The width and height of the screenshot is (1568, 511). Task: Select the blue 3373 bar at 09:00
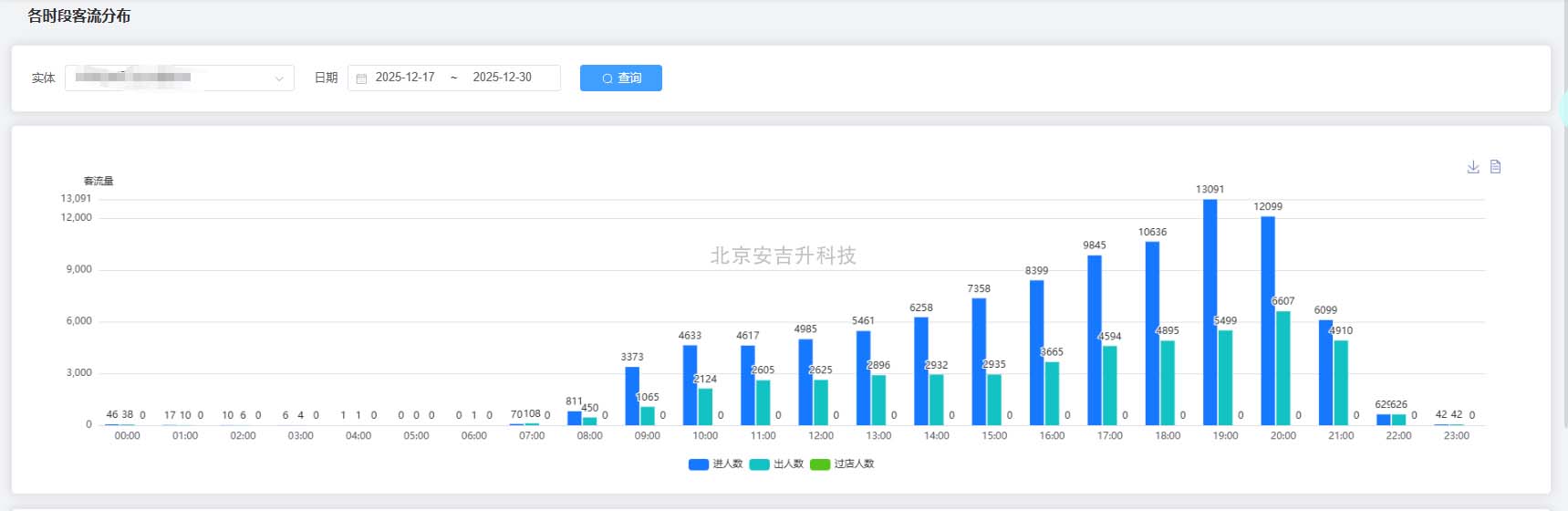click(x=631, y=395)
